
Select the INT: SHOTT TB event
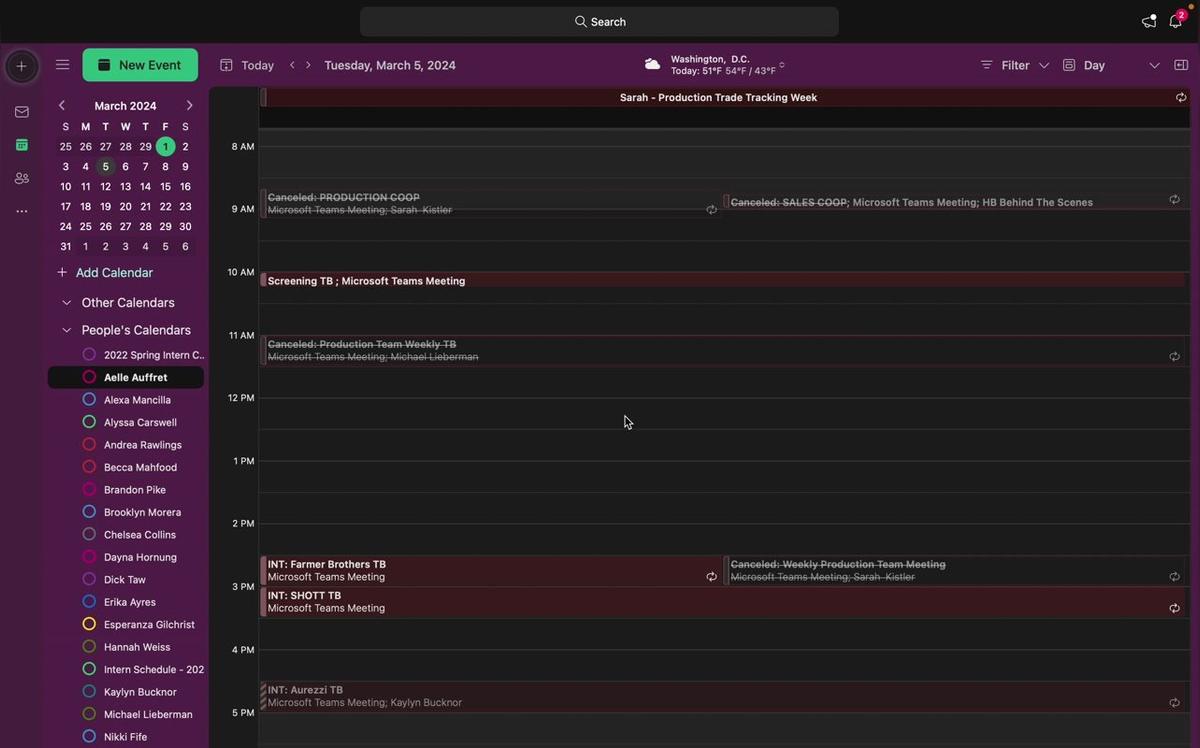[724, 602]
